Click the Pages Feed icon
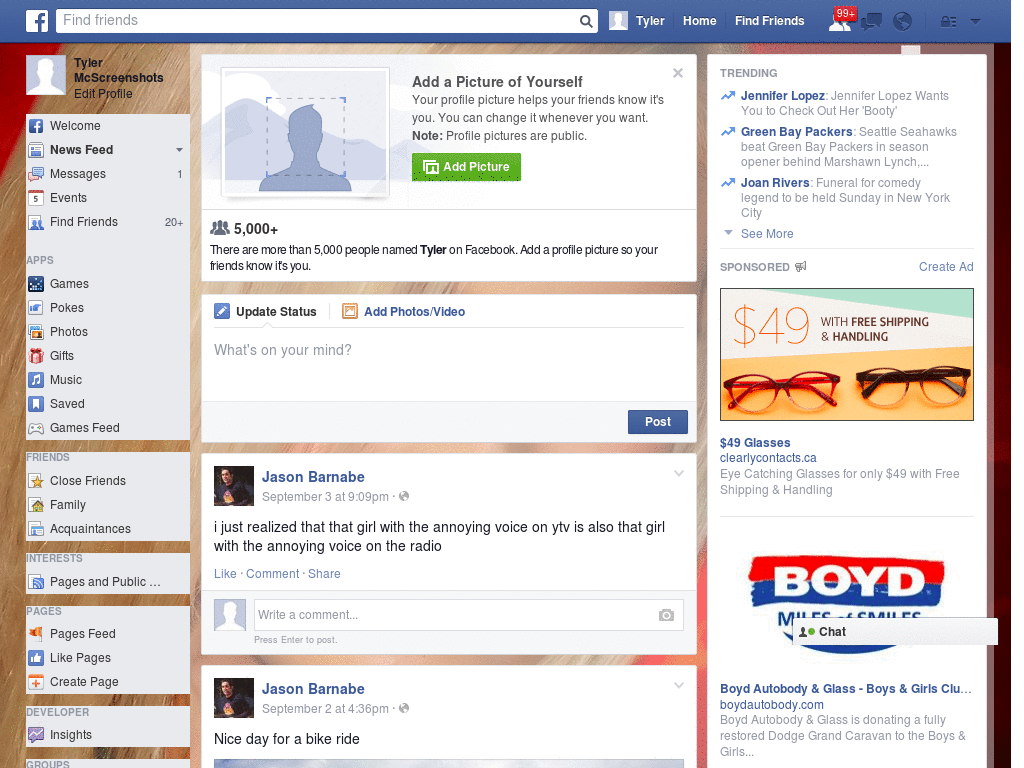 pos(36,633)
